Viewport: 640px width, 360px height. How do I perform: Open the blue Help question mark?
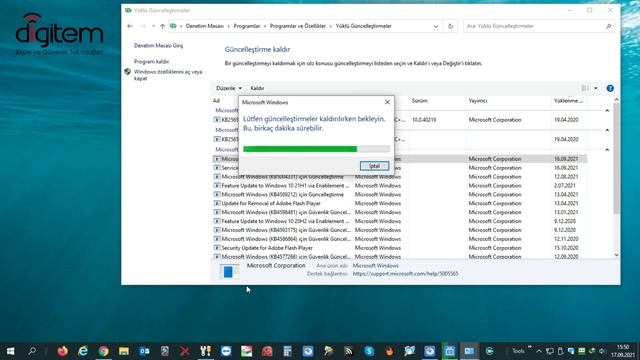coord(610,88)
